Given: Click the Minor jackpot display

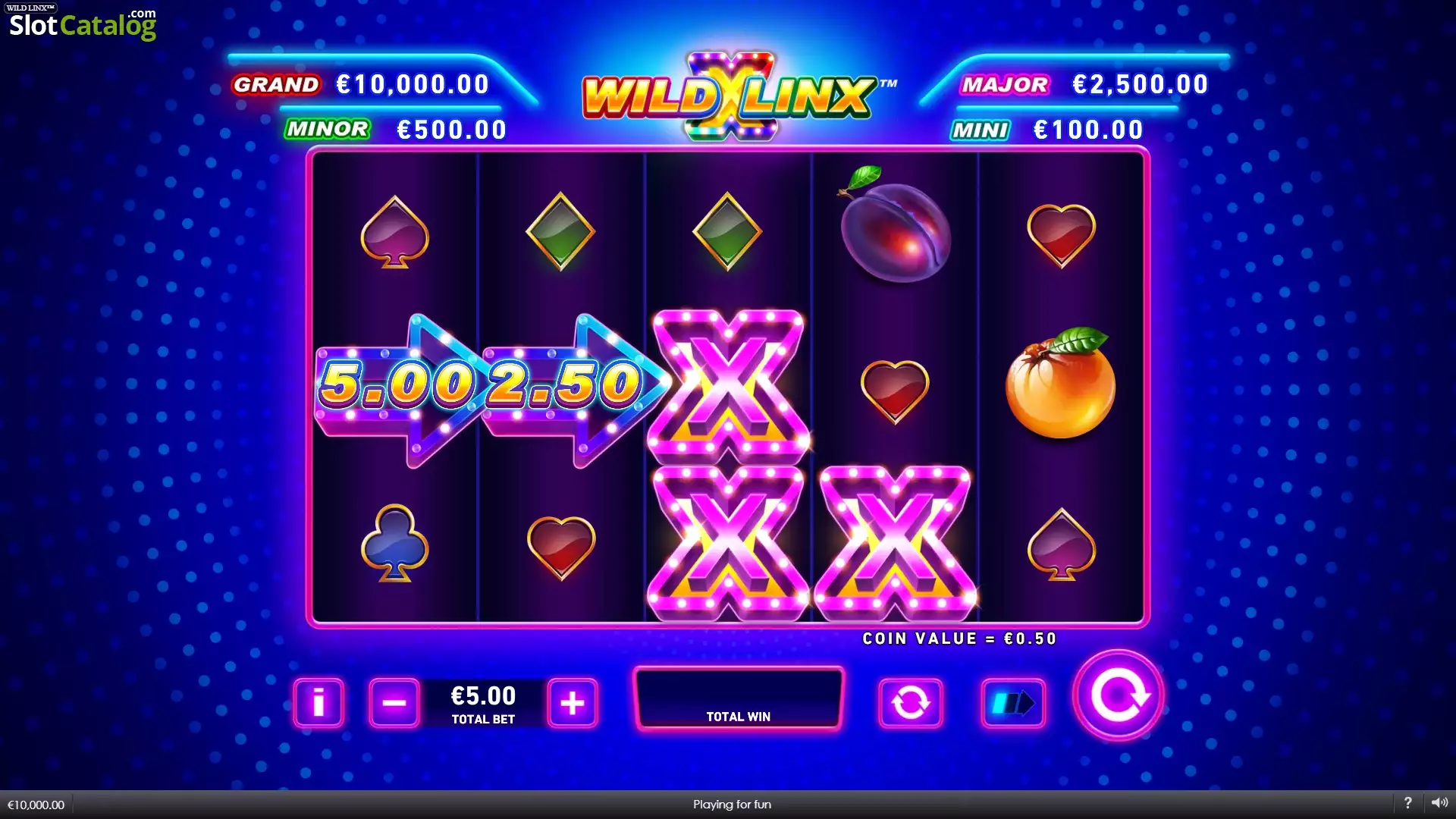Looking at the screenshot, I should tap(395, 130).
